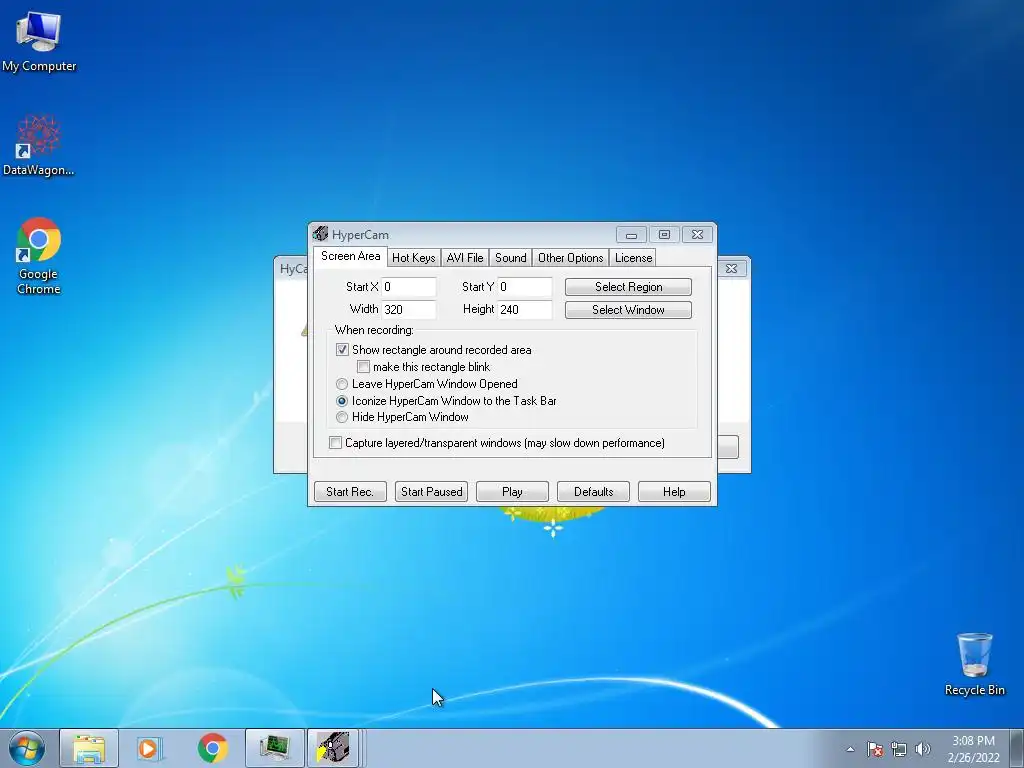The height and width of the screenshot is (768, 1024).
Task: Open the Sound tab
Action: point(510,258)
